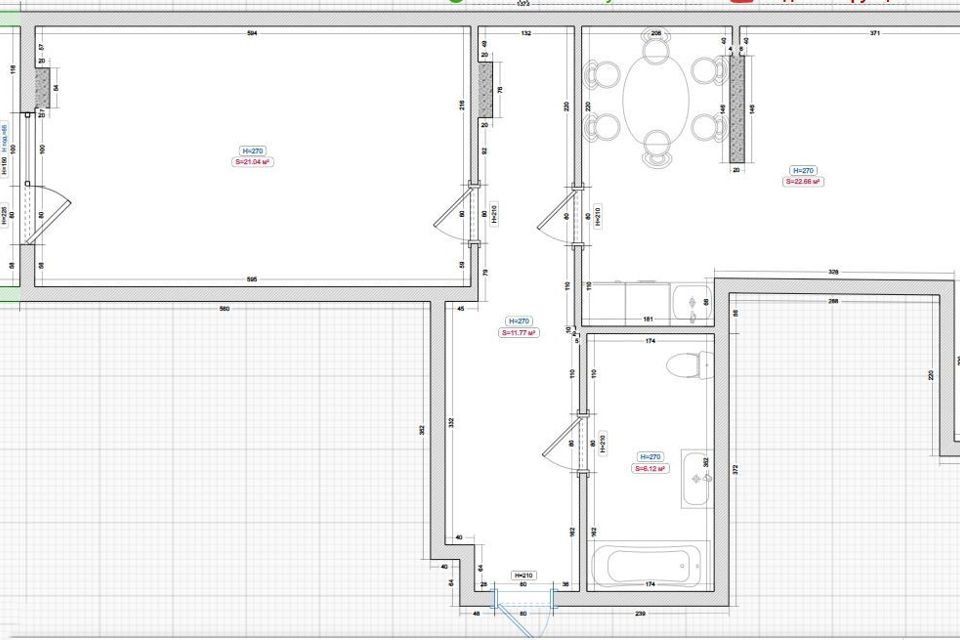Select the S=6.12 m² bathroom area label
The height and width of the screenshot is (640, 960).
[x=650, y=468]
